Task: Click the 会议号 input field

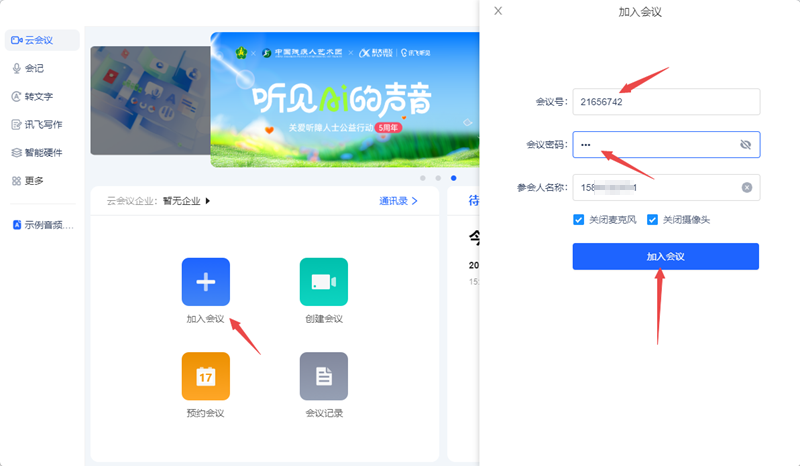Action: click(x=666, y=102)
